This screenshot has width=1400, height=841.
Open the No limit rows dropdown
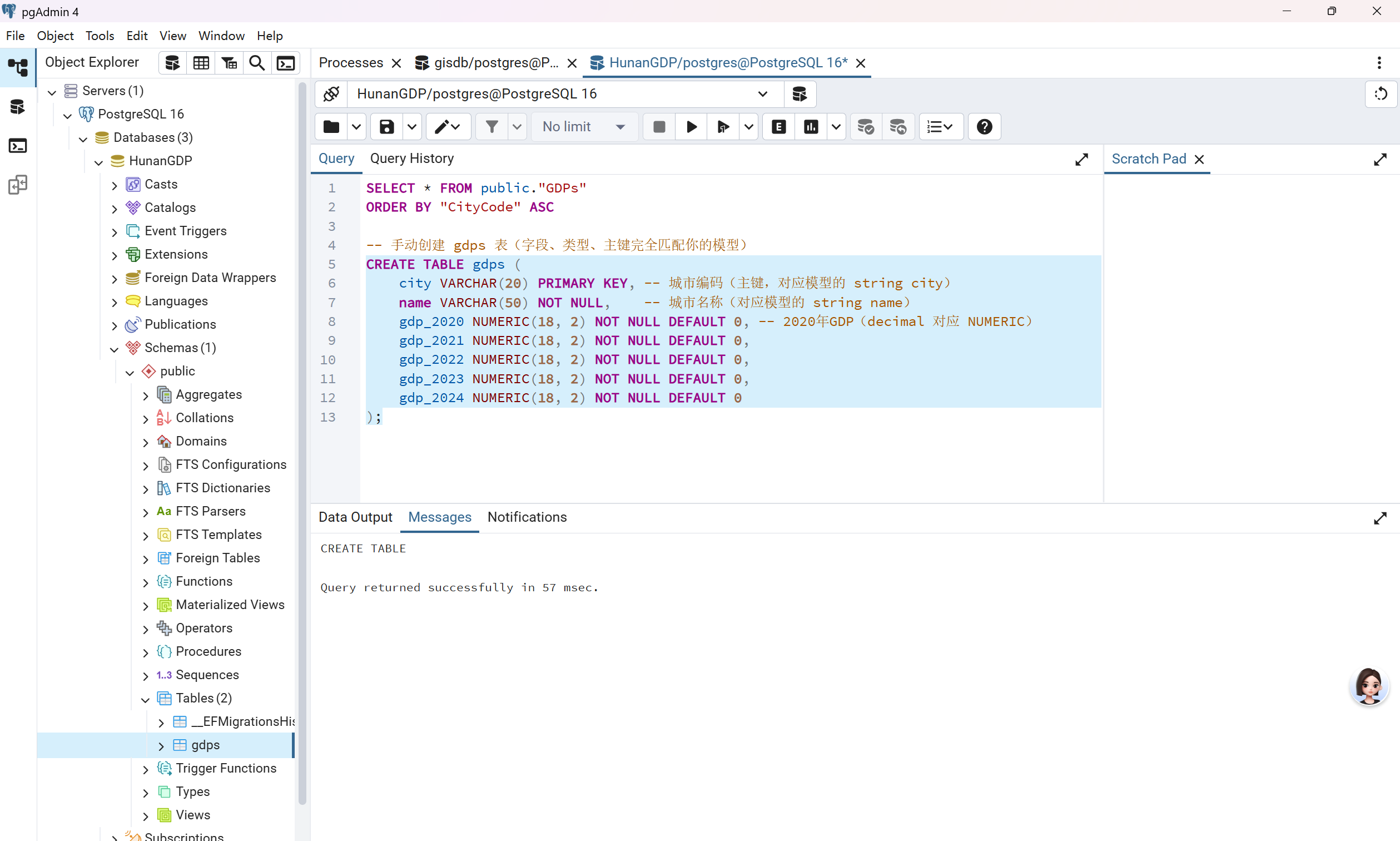click(x=584, y=126)
